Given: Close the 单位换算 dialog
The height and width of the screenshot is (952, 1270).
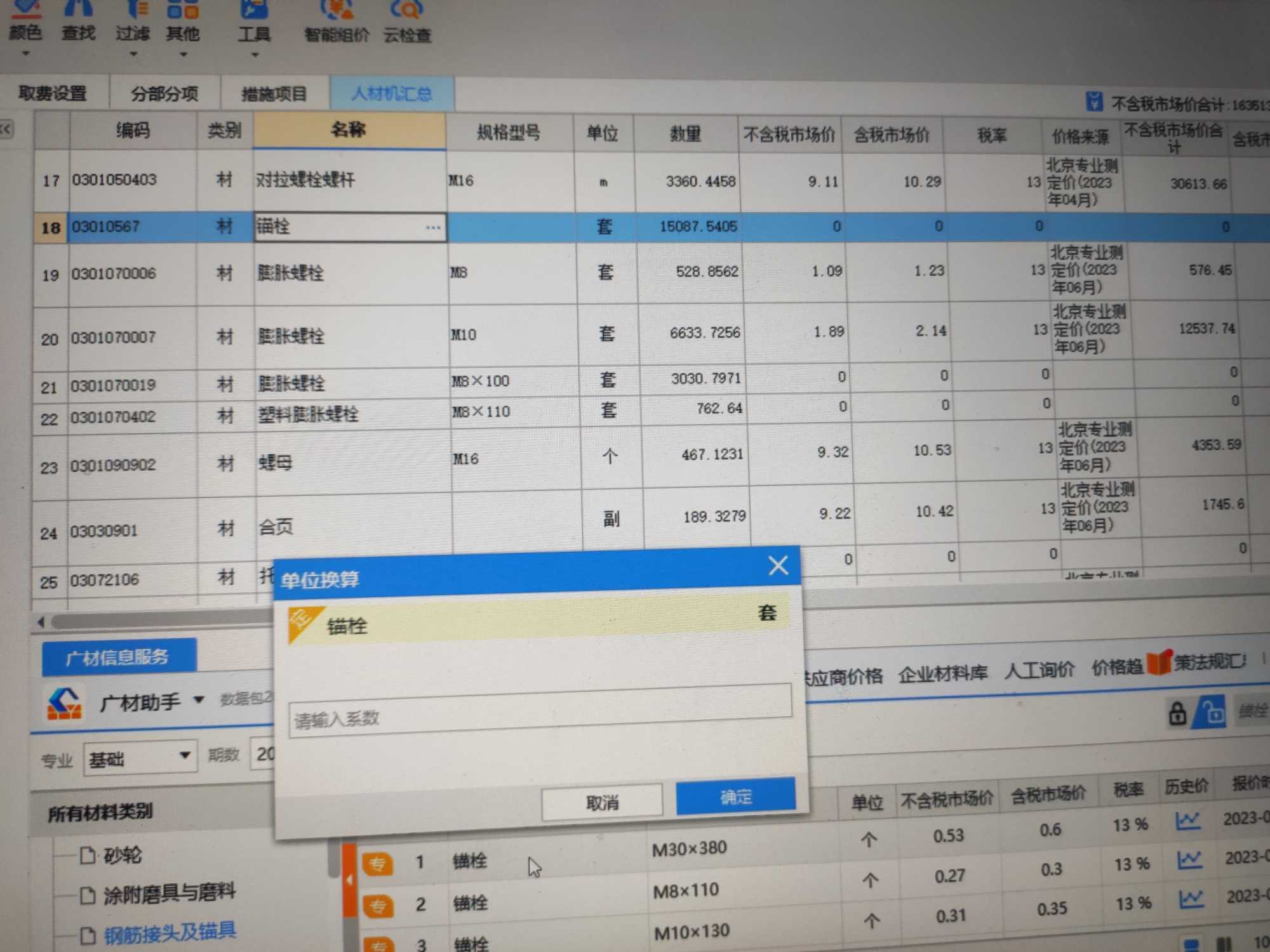Looking at the screenshot, I should [x=778, y=565].
